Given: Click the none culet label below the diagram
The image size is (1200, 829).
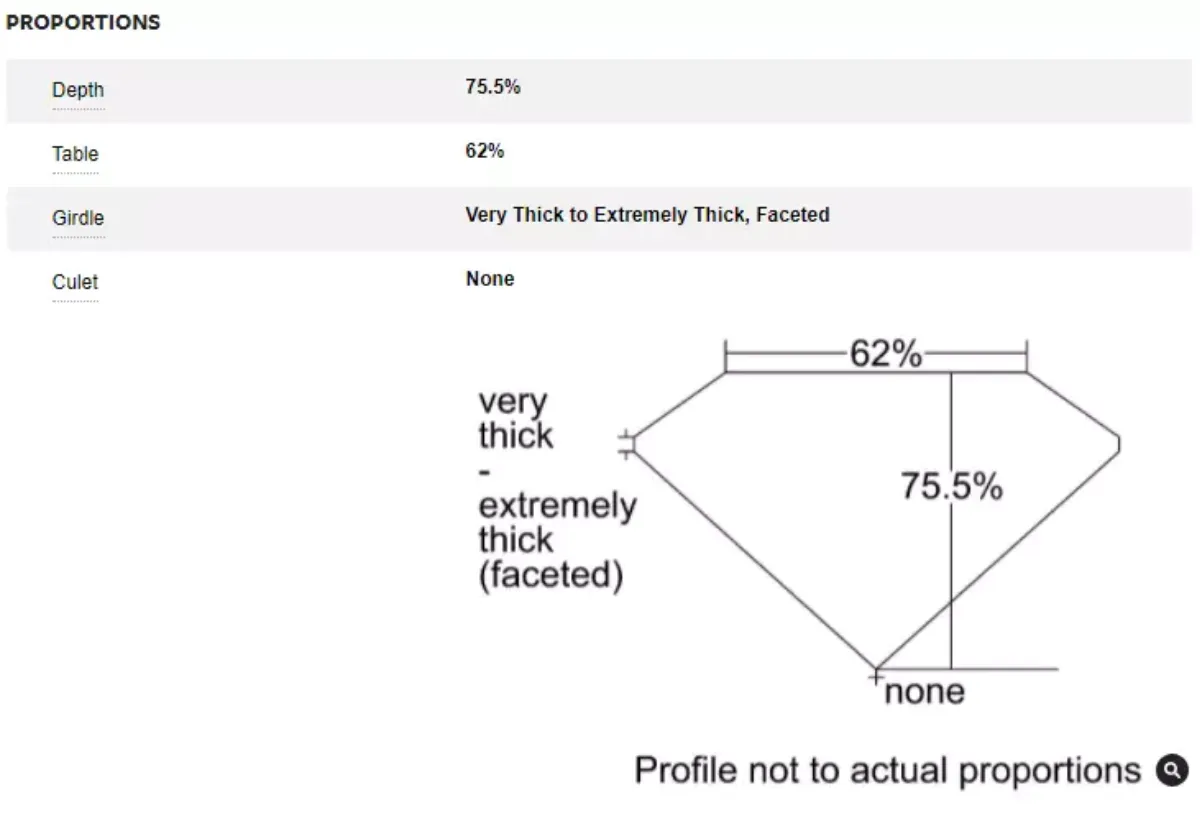Looking at the screenshot, I should pos(925,692).
